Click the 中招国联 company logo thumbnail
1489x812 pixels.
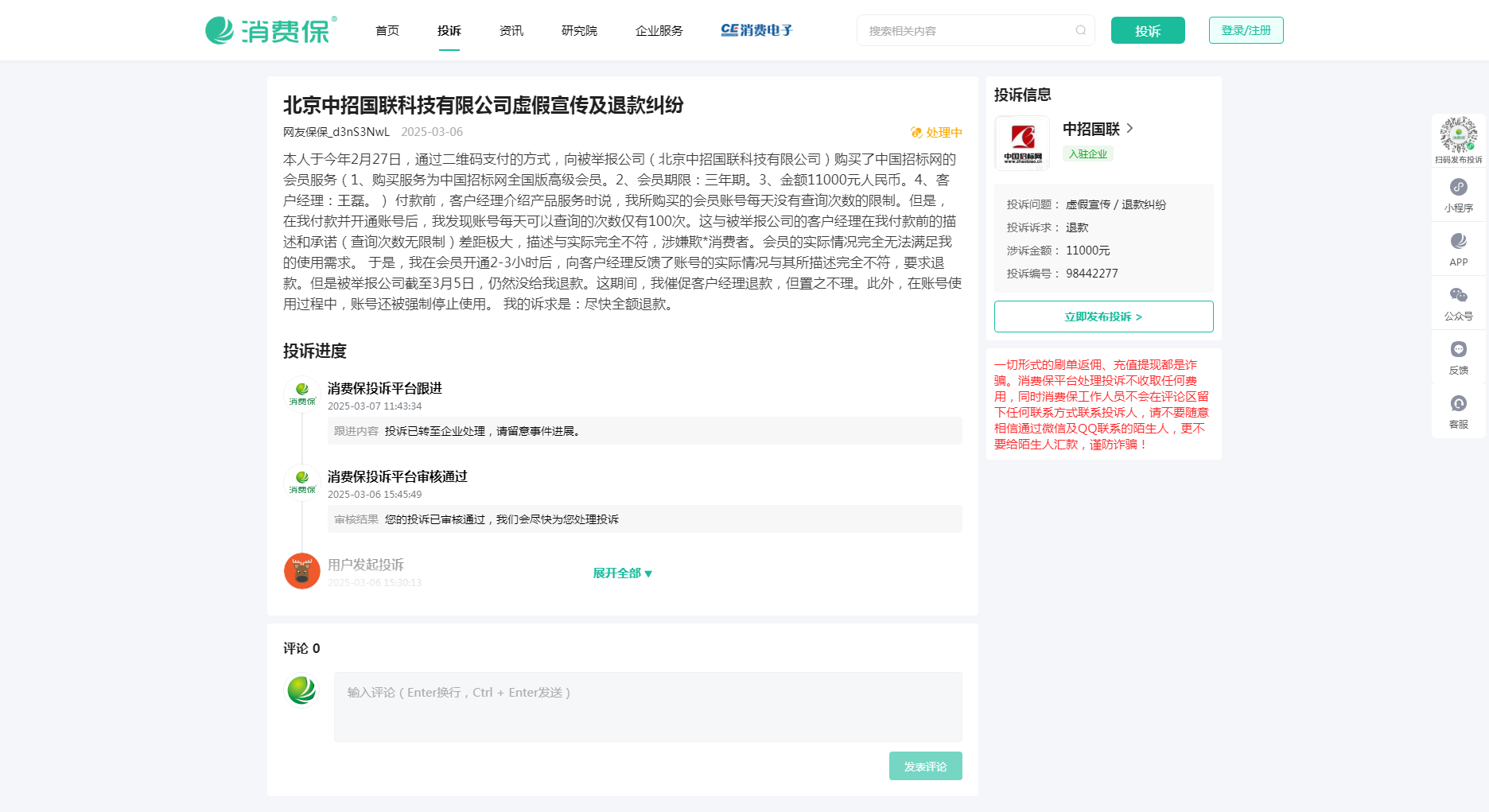[1022, 143]
